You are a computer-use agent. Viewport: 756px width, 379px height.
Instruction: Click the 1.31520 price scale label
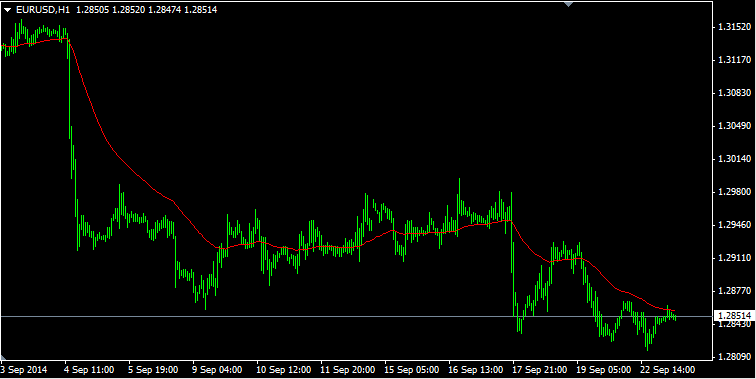pyautogui.click(x=734, y=27)
